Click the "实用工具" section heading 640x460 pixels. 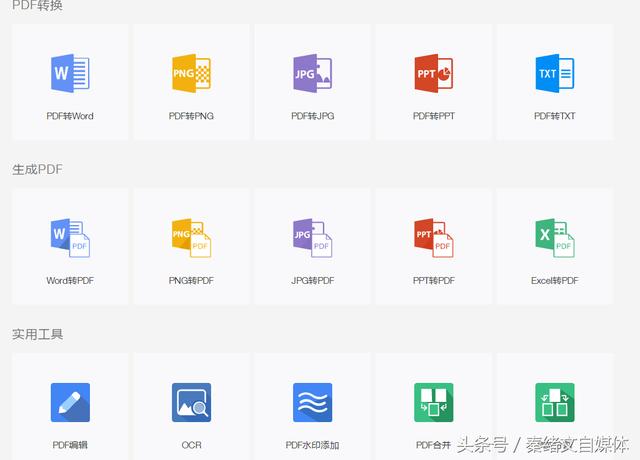point(37,334)
